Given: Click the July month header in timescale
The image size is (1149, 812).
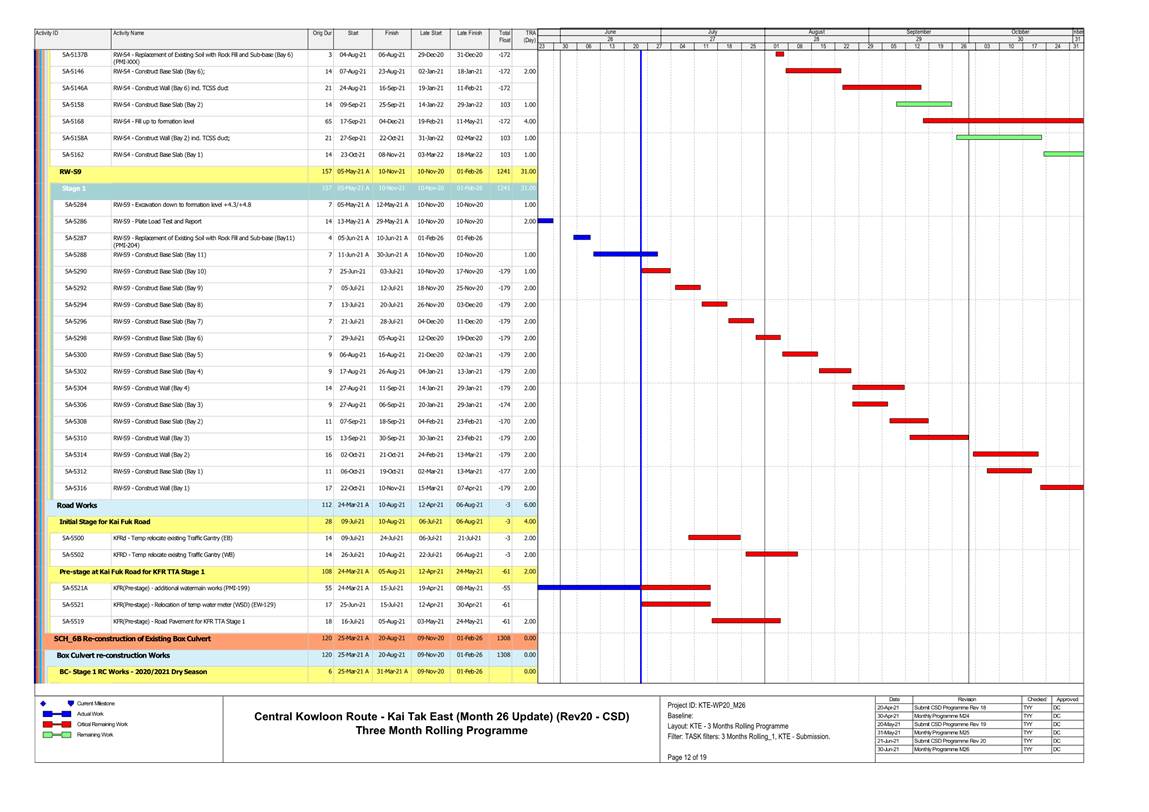Looking at the screenshot, I should pos(712,32).
